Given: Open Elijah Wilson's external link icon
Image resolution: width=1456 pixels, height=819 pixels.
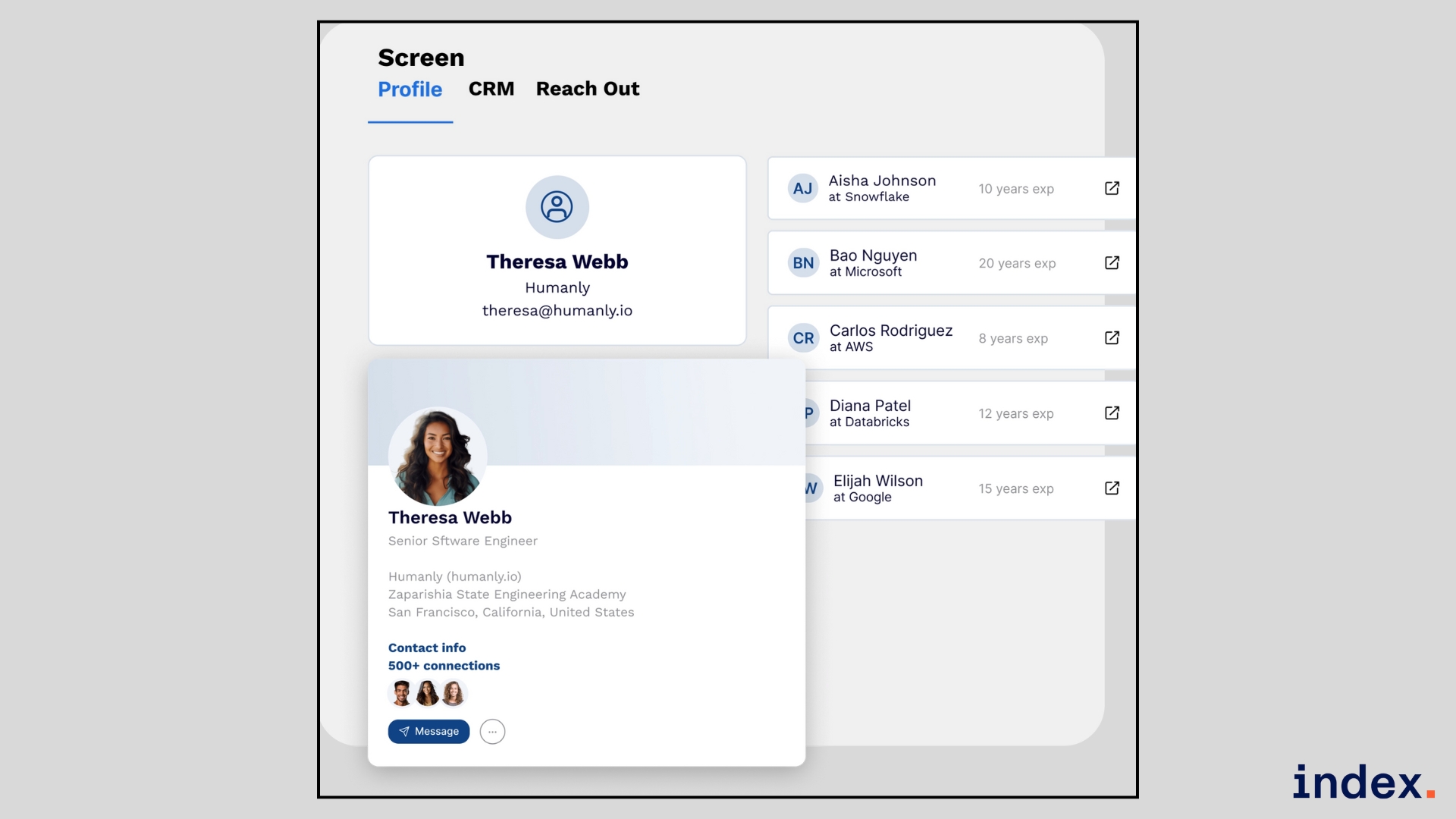Looking at the screenshot, I should (x=1112, y=488).
